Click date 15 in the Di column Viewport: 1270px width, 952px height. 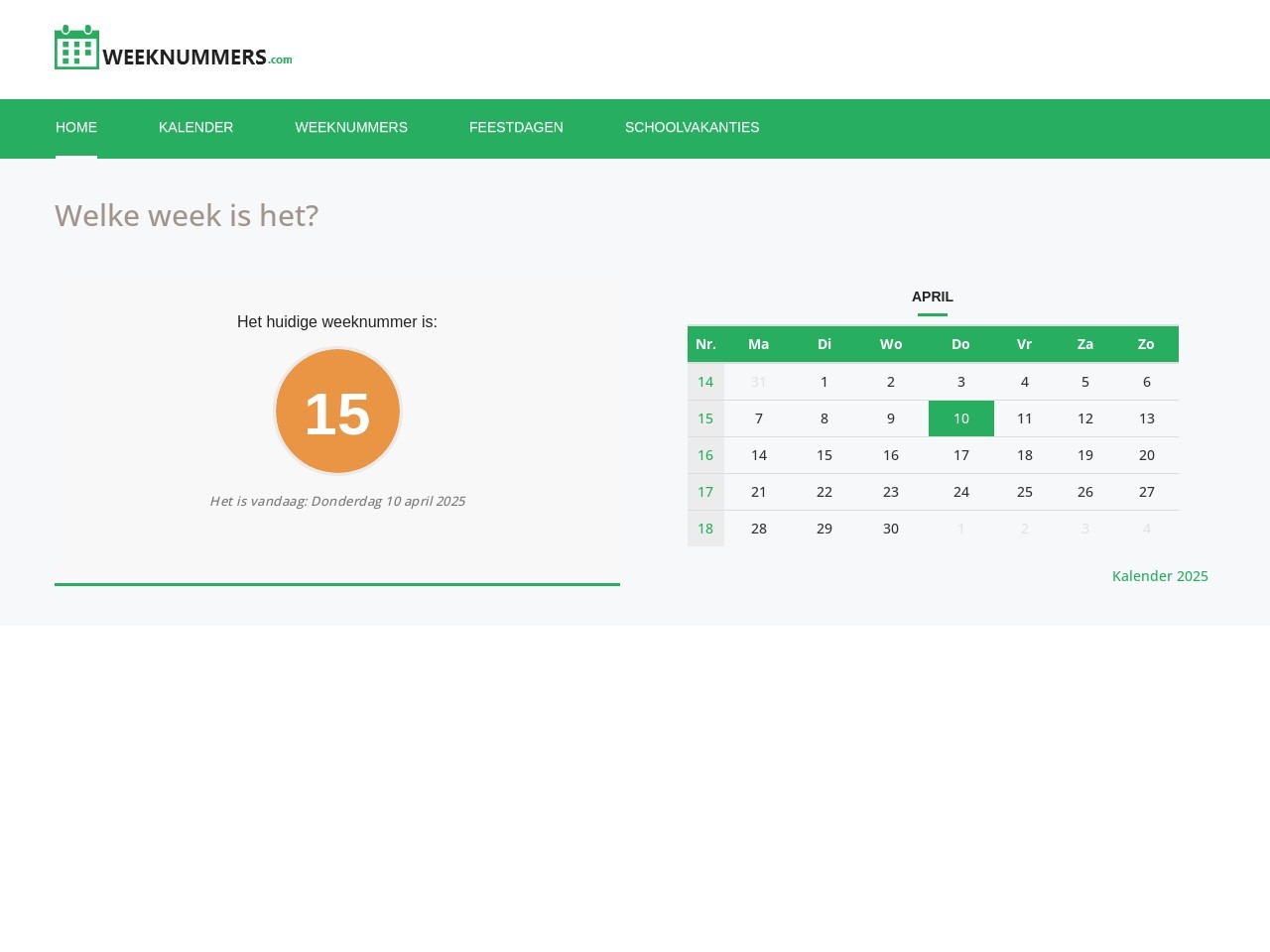[x=825, y=455]
